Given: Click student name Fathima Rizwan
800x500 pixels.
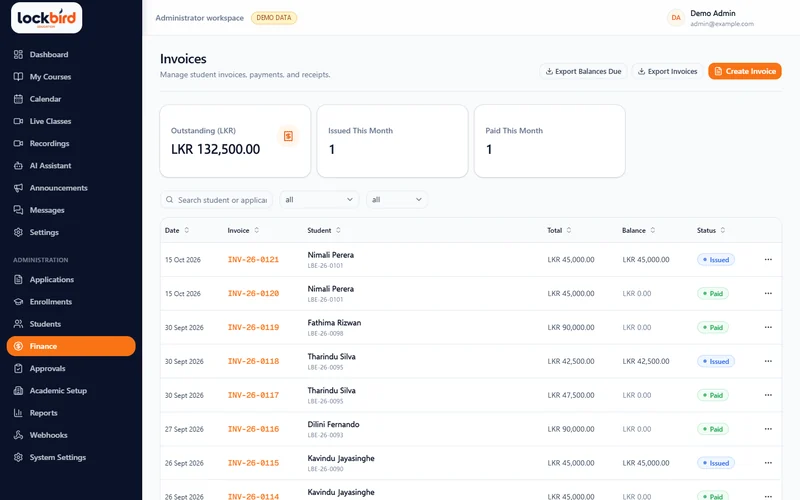Looking at the screenshot, I should (334, 322).
